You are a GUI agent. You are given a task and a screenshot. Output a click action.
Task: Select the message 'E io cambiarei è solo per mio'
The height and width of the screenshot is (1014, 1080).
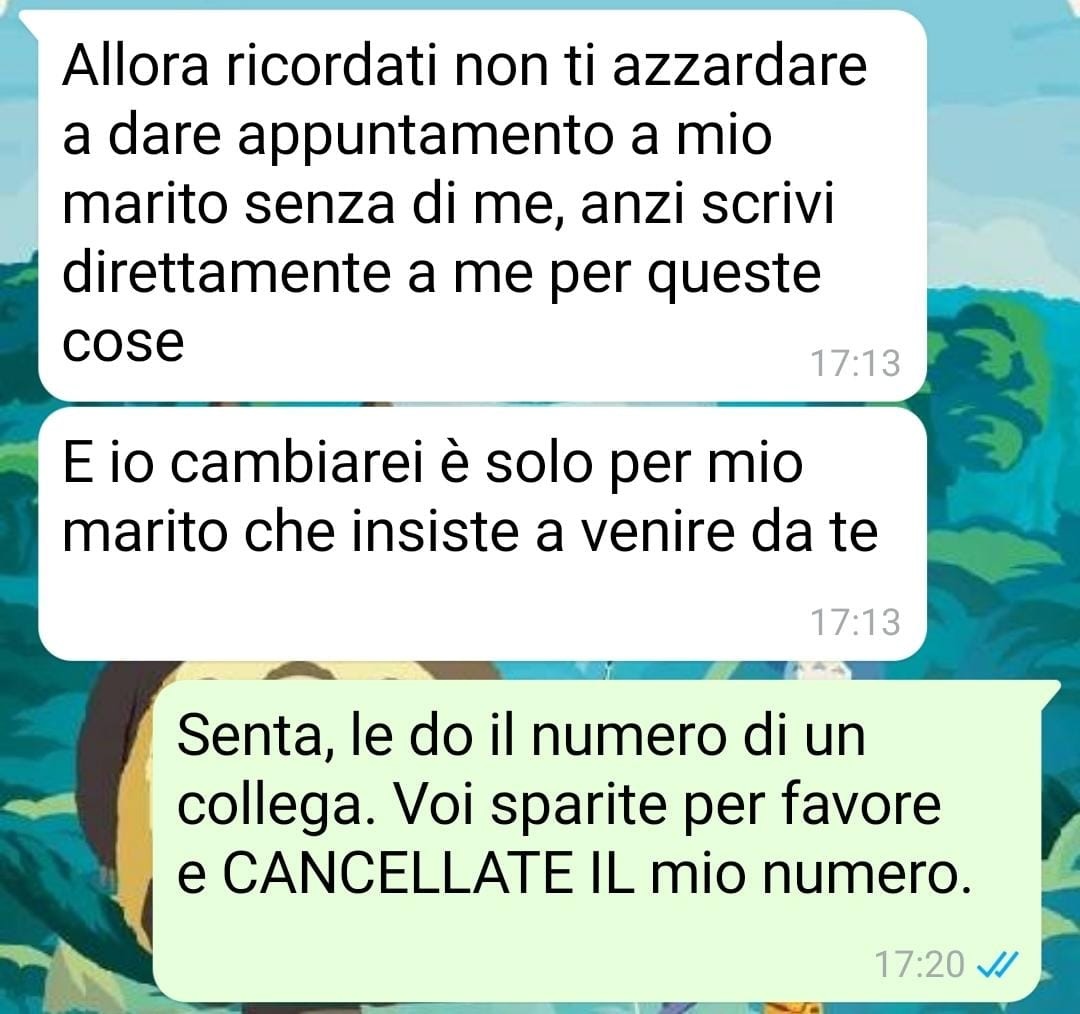pos(482,534)
